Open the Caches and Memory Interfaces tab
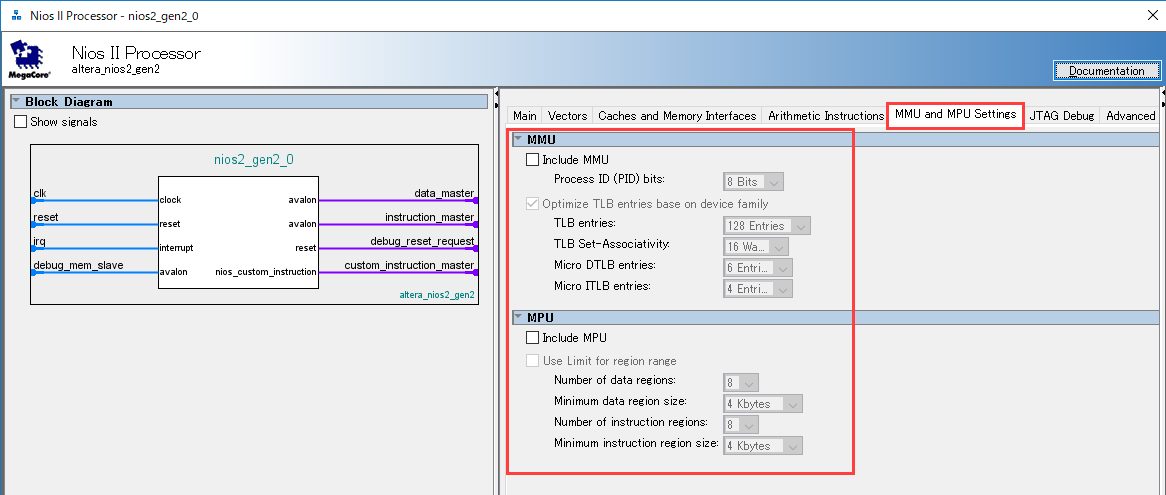The image size is (1166, 495). pos(677,116)
